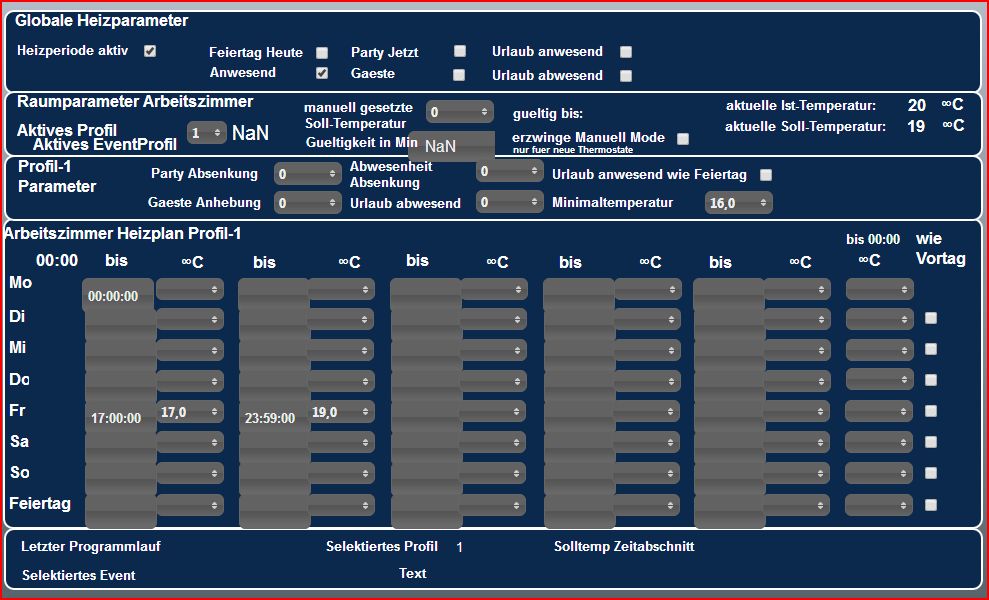Image resolution: width=989 pixels, height=600 pixels.
Task: Adjust the Party Absenkung stepper
Action: [x=308, y=174]
